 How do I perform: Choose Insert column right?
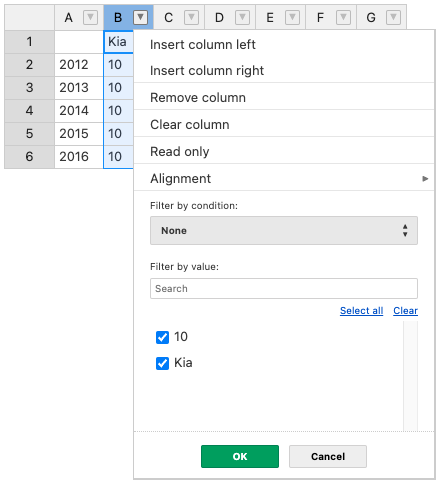(x=284, y=70)
